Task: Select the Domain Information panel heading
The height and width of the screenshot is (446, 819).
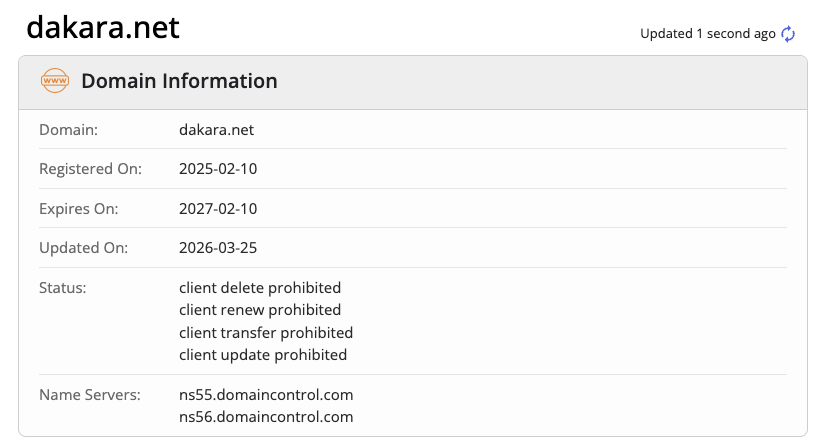Action: tap(179, 81)
